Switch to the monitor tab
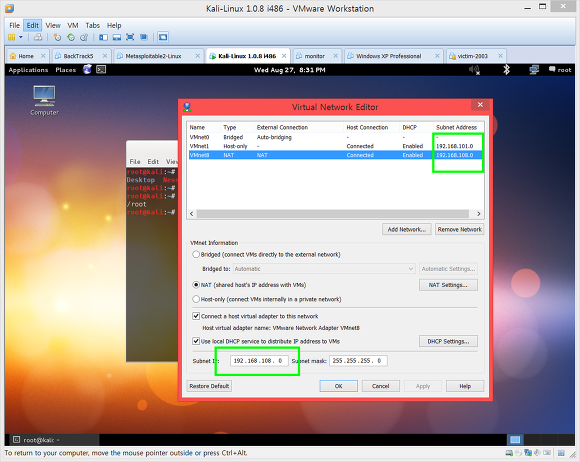Screen dimensions: 580x462 (314, 56)
